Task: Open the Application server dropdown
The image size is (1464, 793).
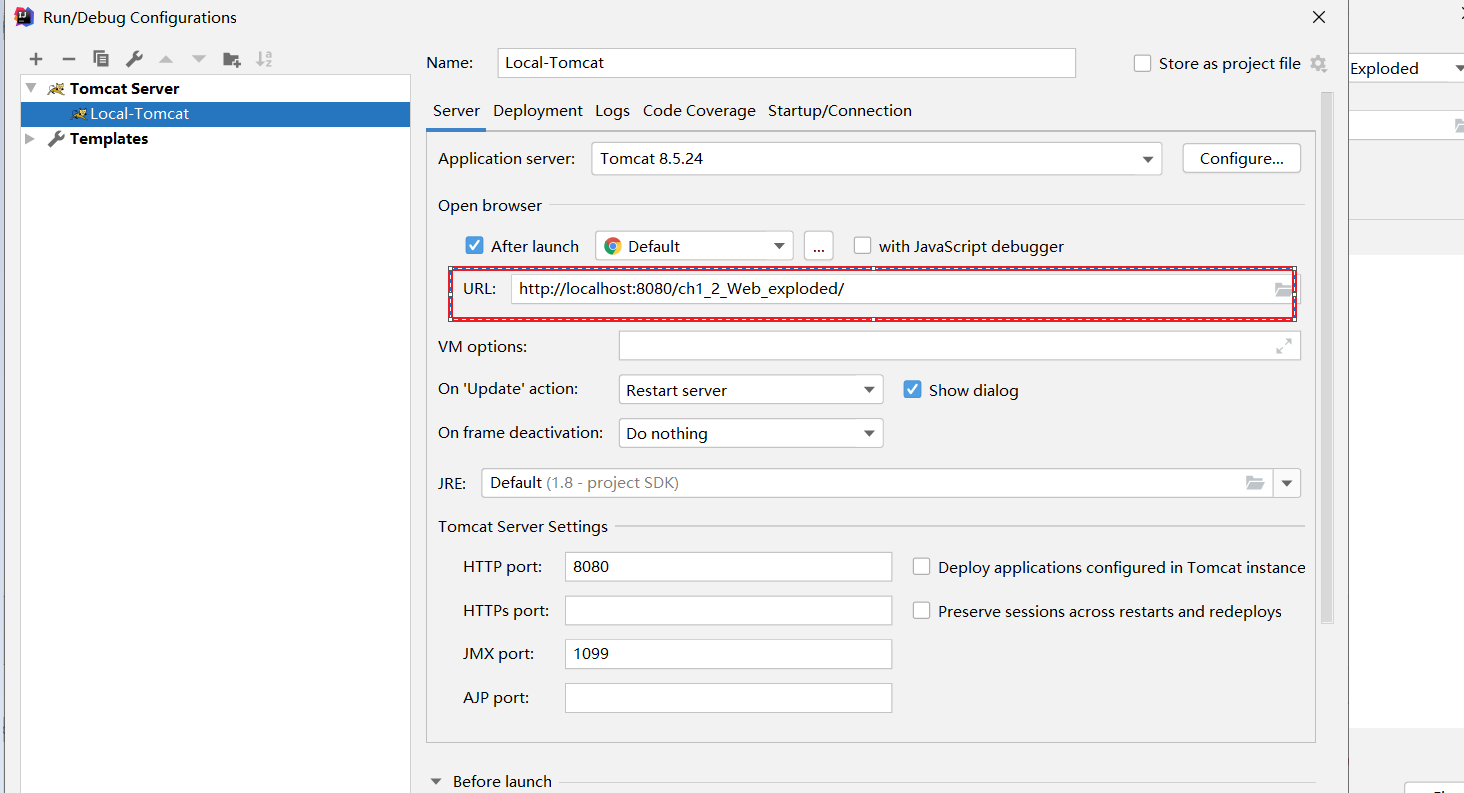Action: (x=876, y=159)
